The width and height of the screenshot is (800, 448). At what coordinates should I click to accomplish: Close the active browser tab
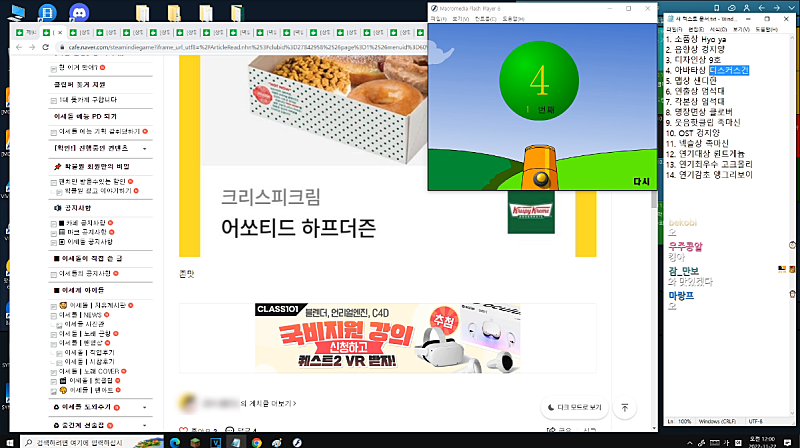click(x=60, y=32)
